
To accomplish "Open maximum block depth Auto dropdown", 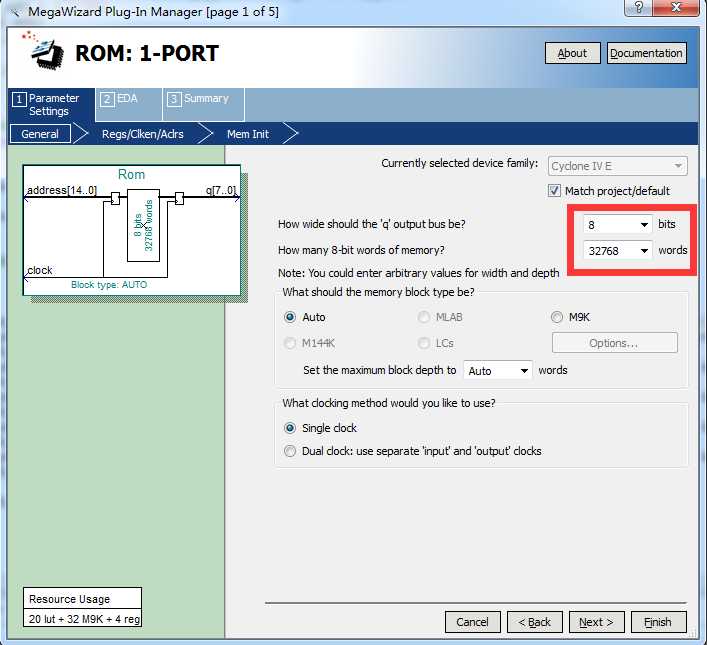I will 498,371.
